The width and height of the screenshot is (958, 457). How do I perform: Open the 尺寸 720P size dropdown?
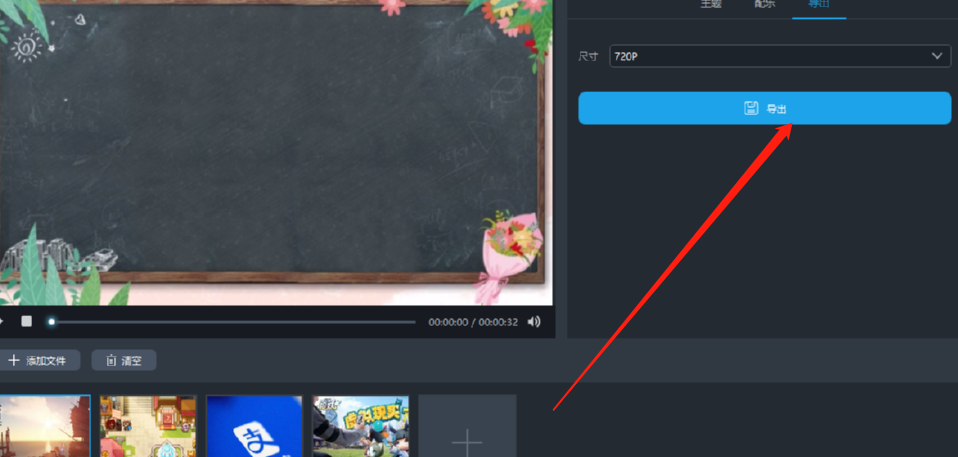780,56
